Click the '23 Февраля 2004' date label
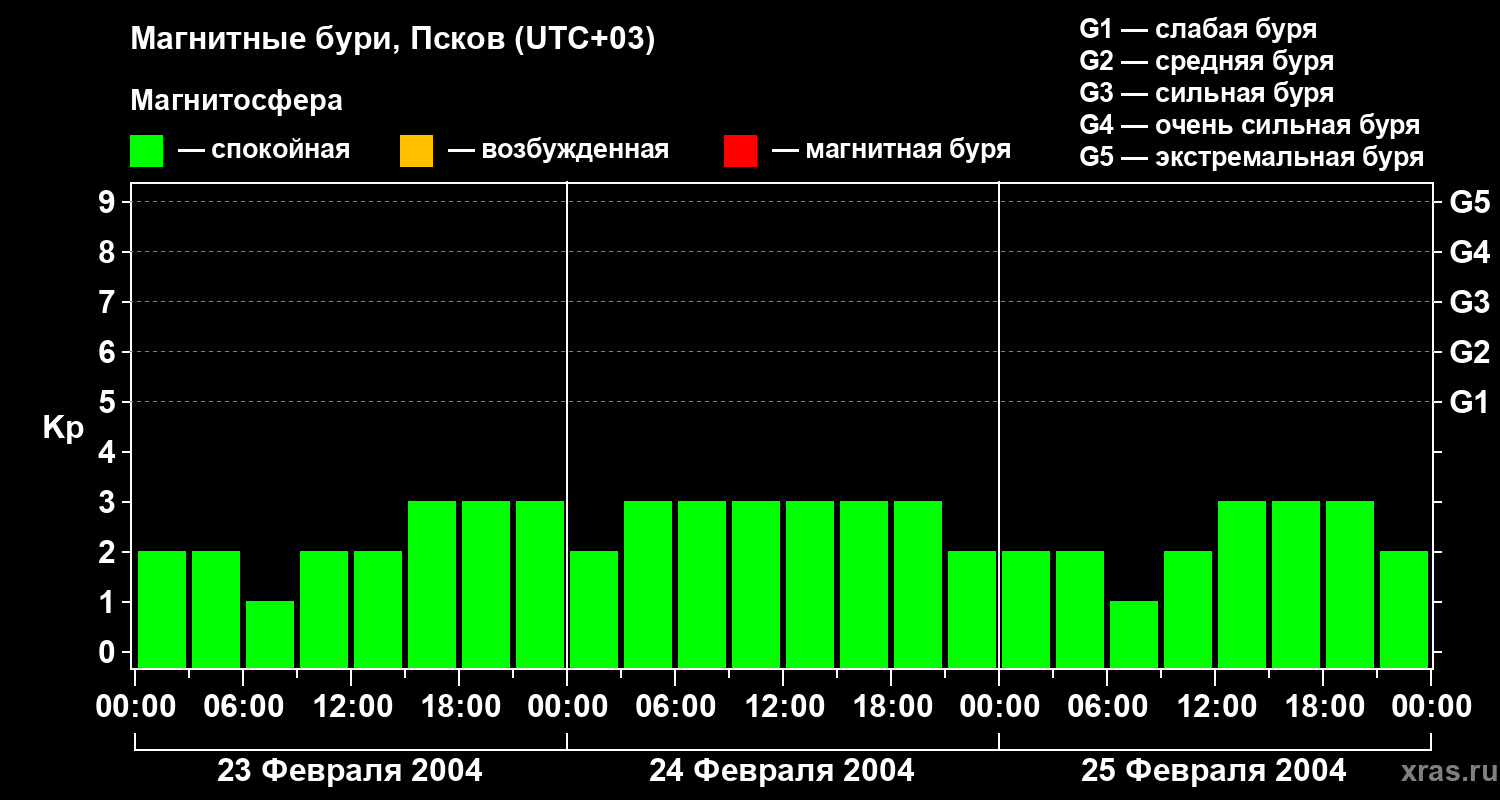Viewport: 1500px width, 800px height. [350, 771]
